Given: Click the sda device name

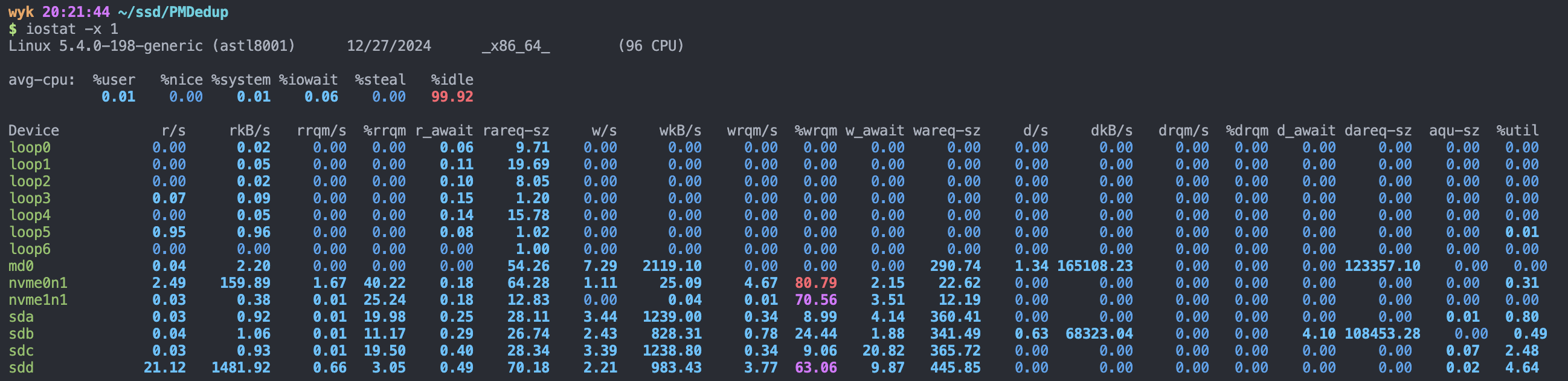Looking at the screenshot, I should [x=21, y=317].
